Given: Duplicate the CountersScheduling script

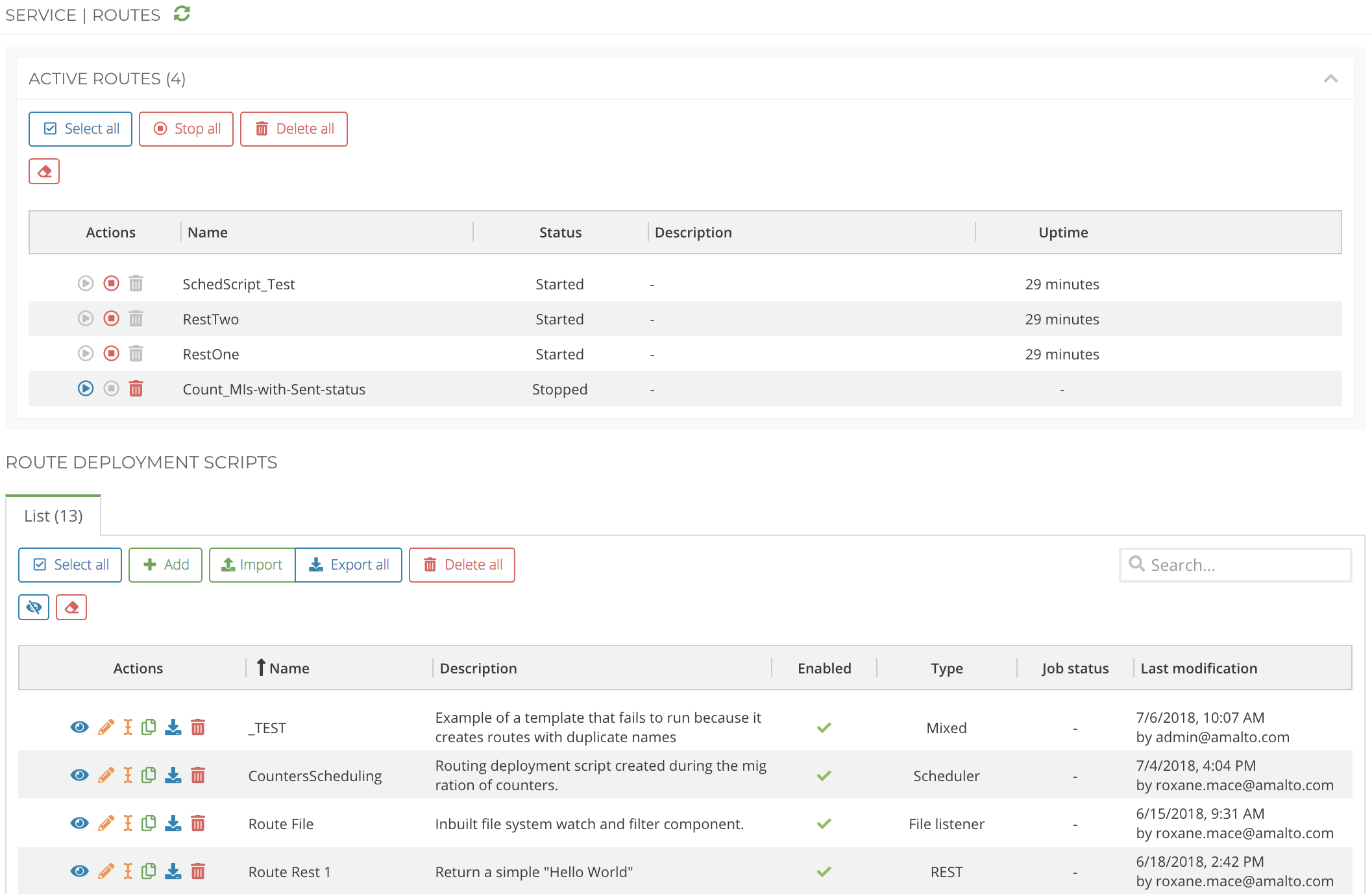Looking at the screenshot, I should 149,775.
